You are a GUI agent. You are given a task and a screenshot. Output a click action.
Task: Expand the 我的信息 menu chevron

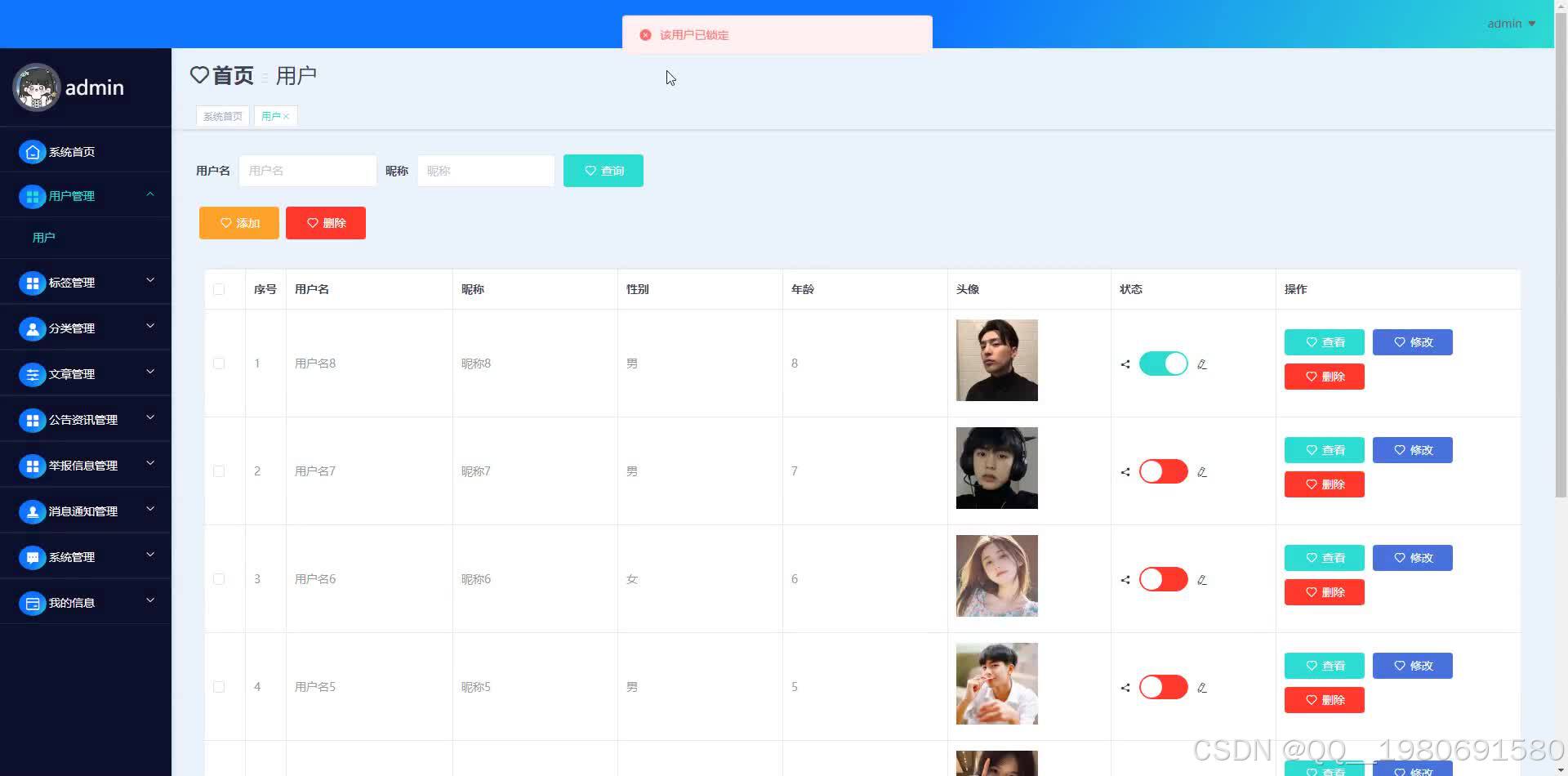[150, 600]
